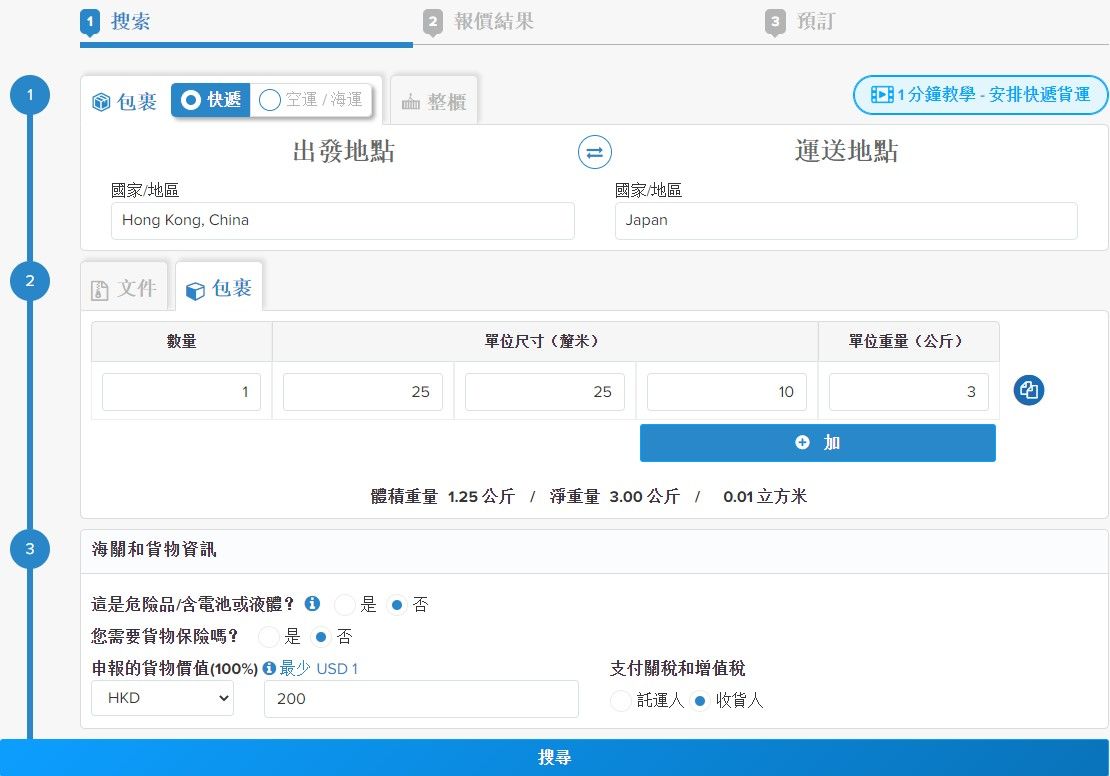Click the duplicate package row icon

[x=1028, y=390]
